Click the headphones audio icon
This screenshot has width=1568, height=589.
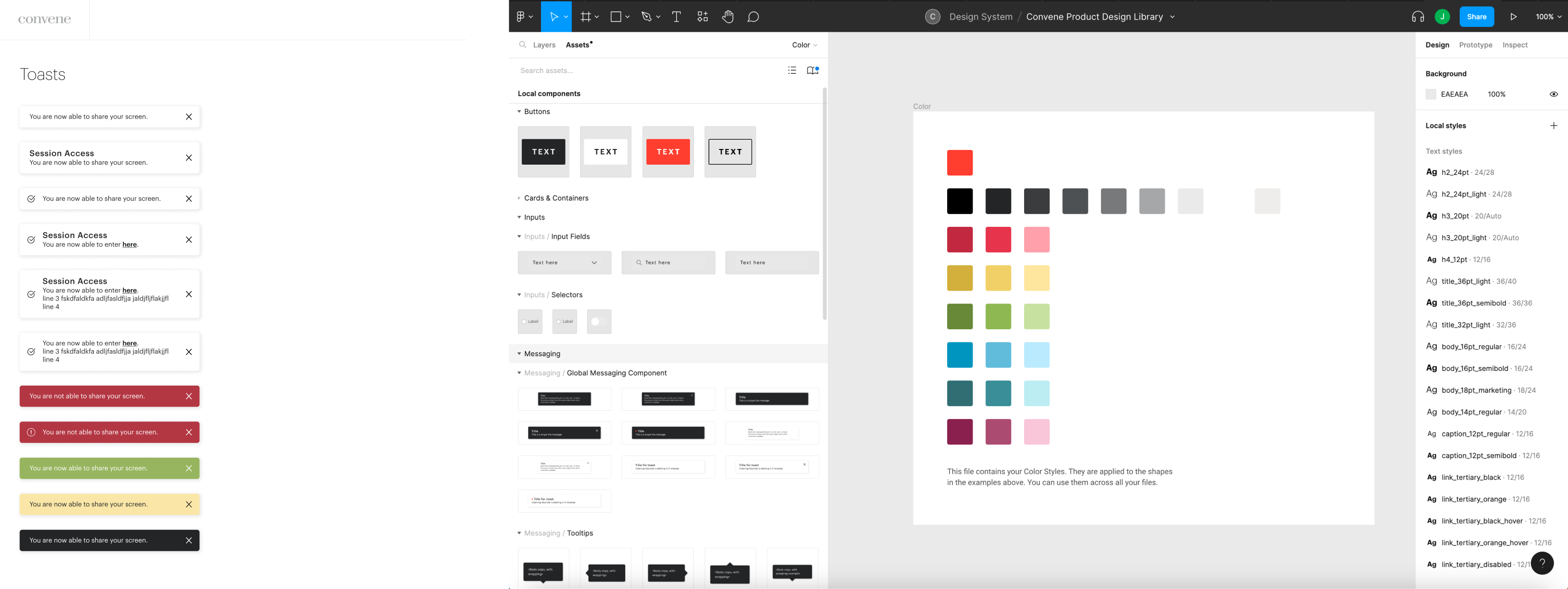1418,17
